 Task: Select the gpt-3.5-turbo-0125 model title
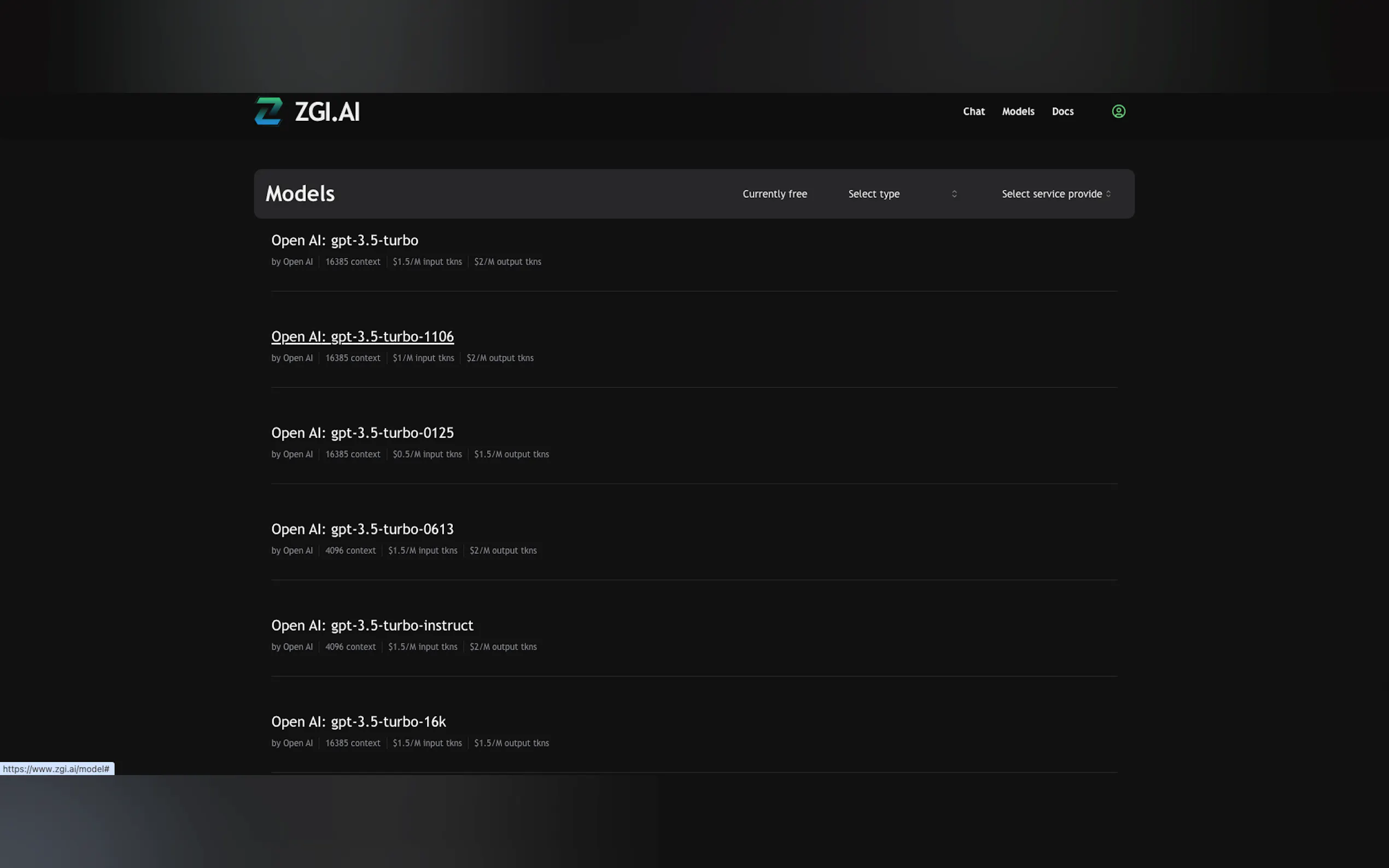pyautogui.click(x=363, y=433)
